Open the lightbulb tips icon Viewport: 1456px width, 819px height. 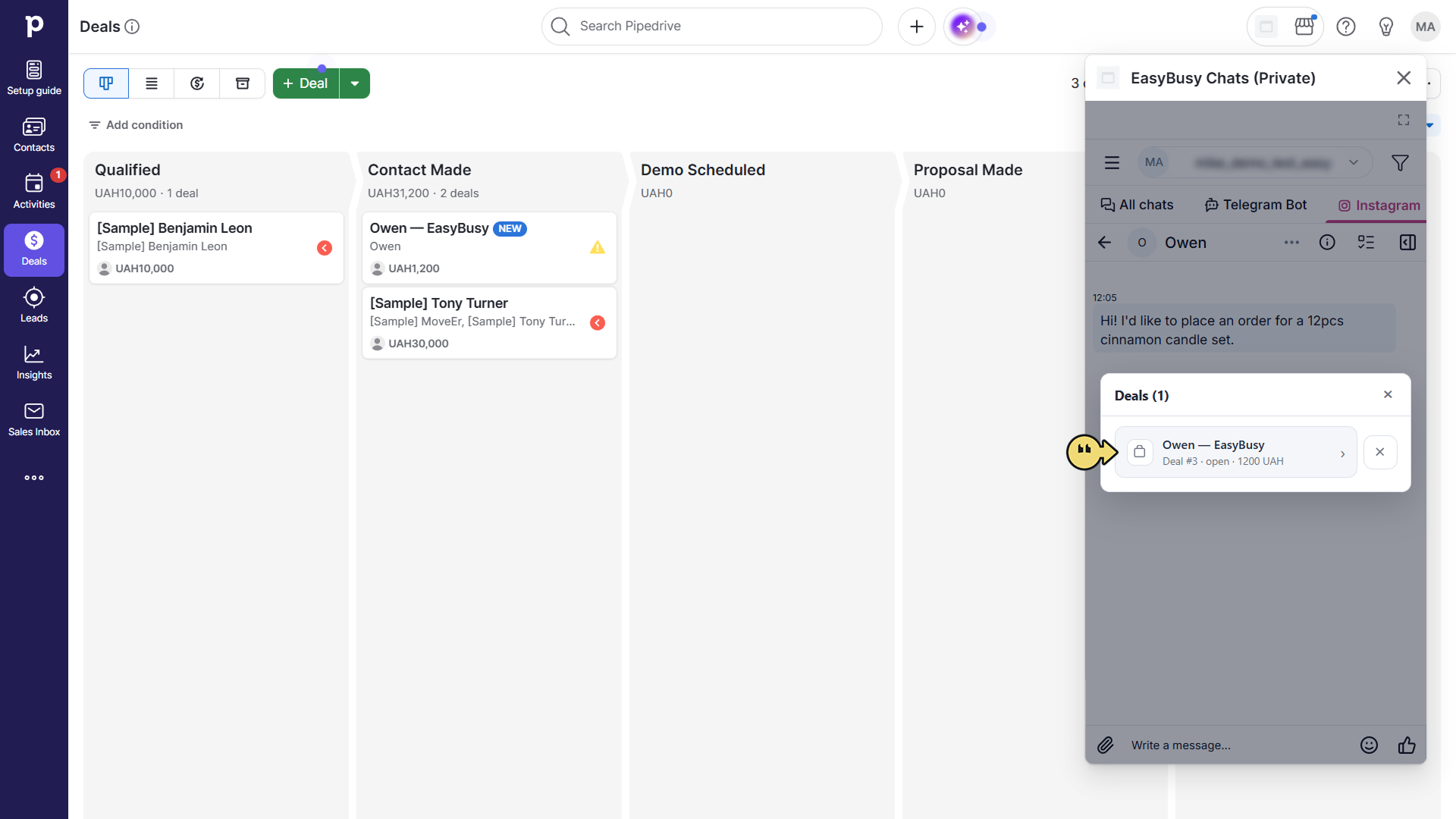click(x=1386, y=27)
